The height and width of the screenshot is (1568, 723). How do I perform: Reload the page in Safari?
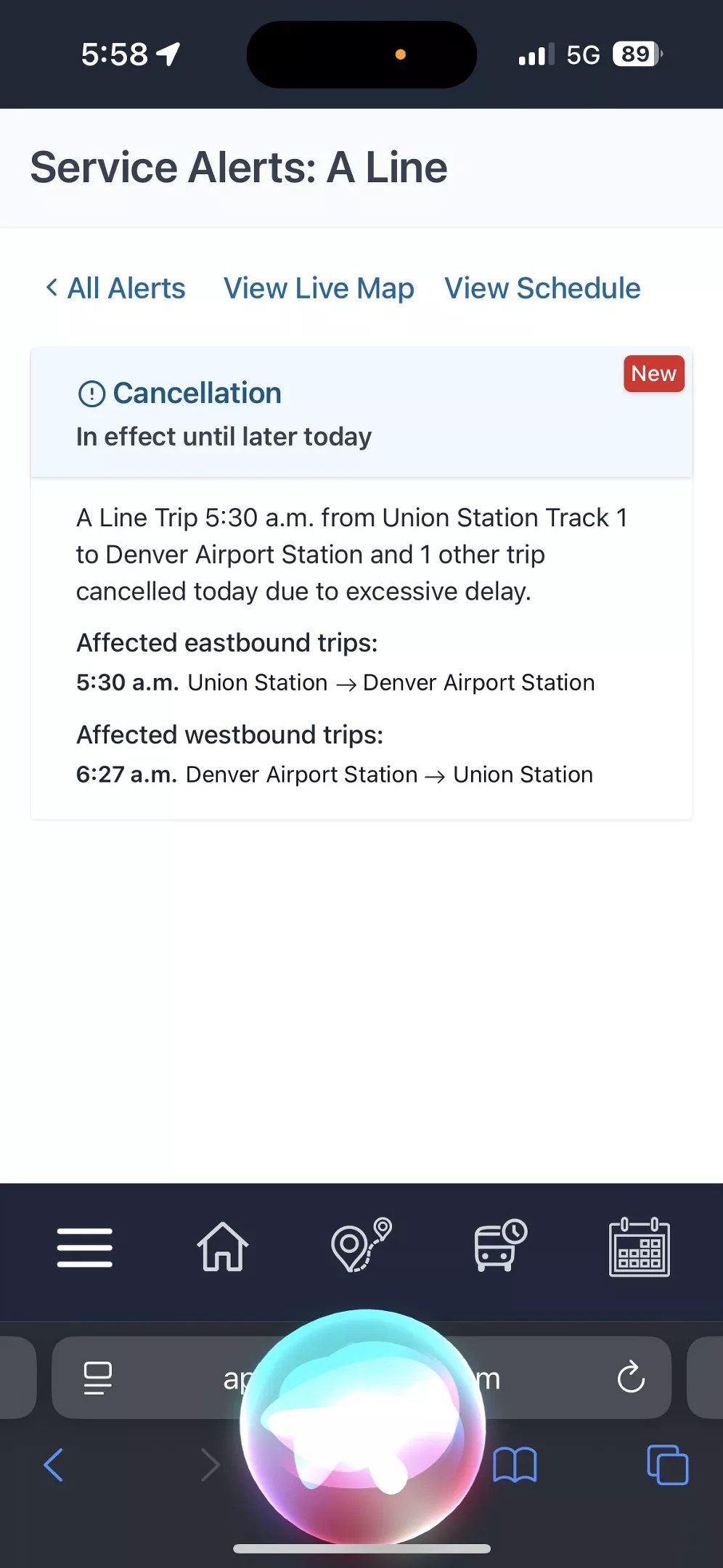point(631,1377)
